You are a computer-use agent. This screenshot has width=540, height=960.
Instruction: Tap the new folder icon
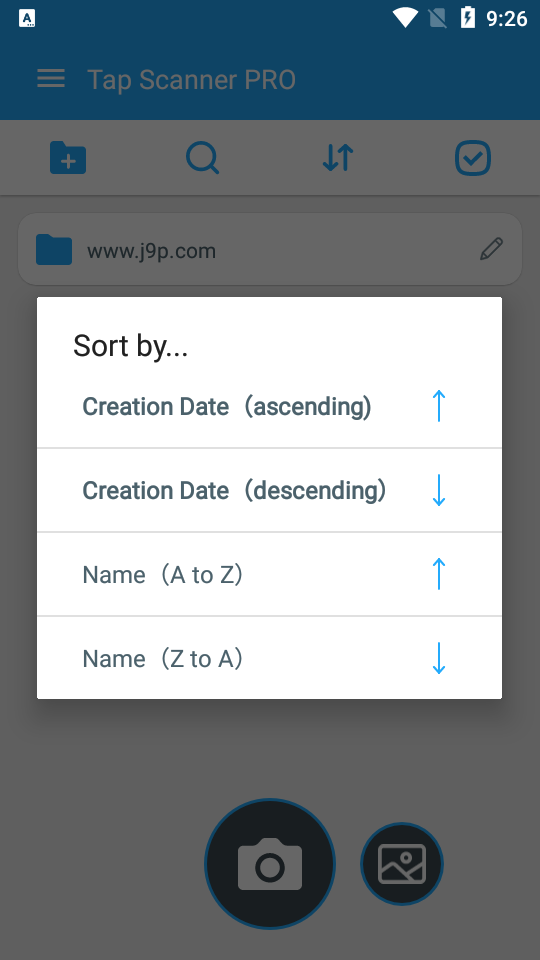(x=67, y=158)
